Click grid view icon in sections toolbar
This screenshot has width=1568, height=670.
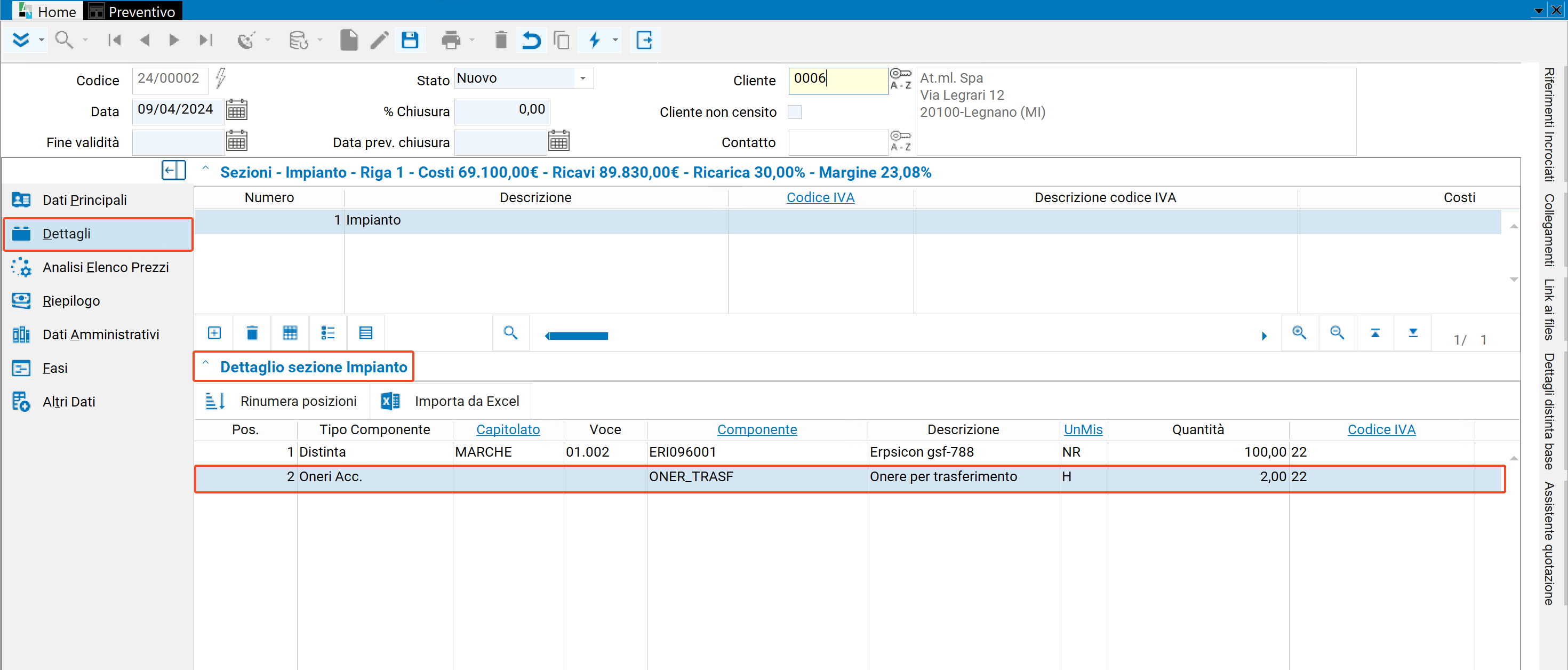point(290,332)
